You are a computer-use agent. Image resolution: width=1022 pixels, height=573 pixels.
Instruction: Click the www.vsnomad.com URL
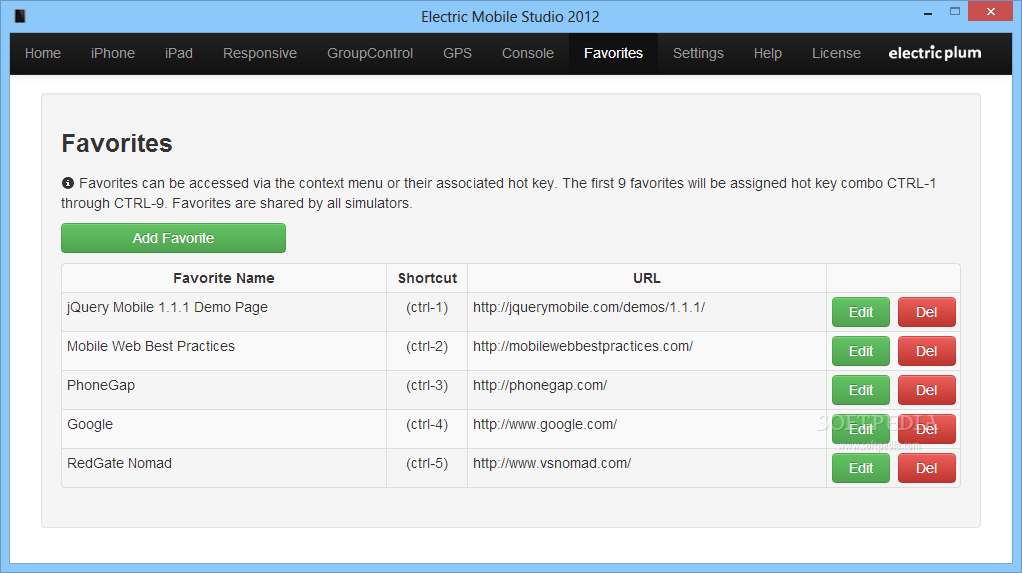tap(552, 463)
